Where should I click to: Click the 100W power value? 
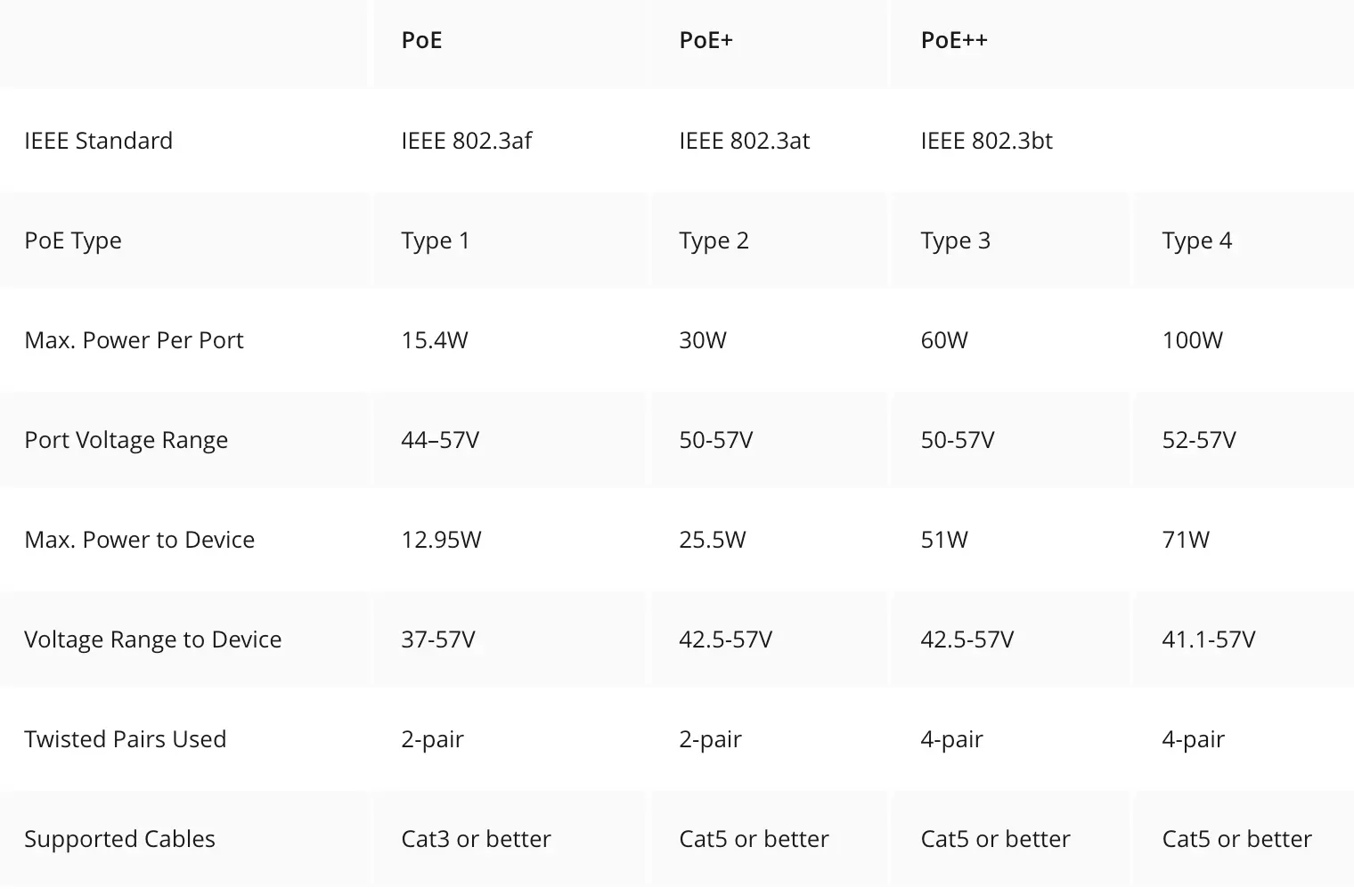[1192, 340]
